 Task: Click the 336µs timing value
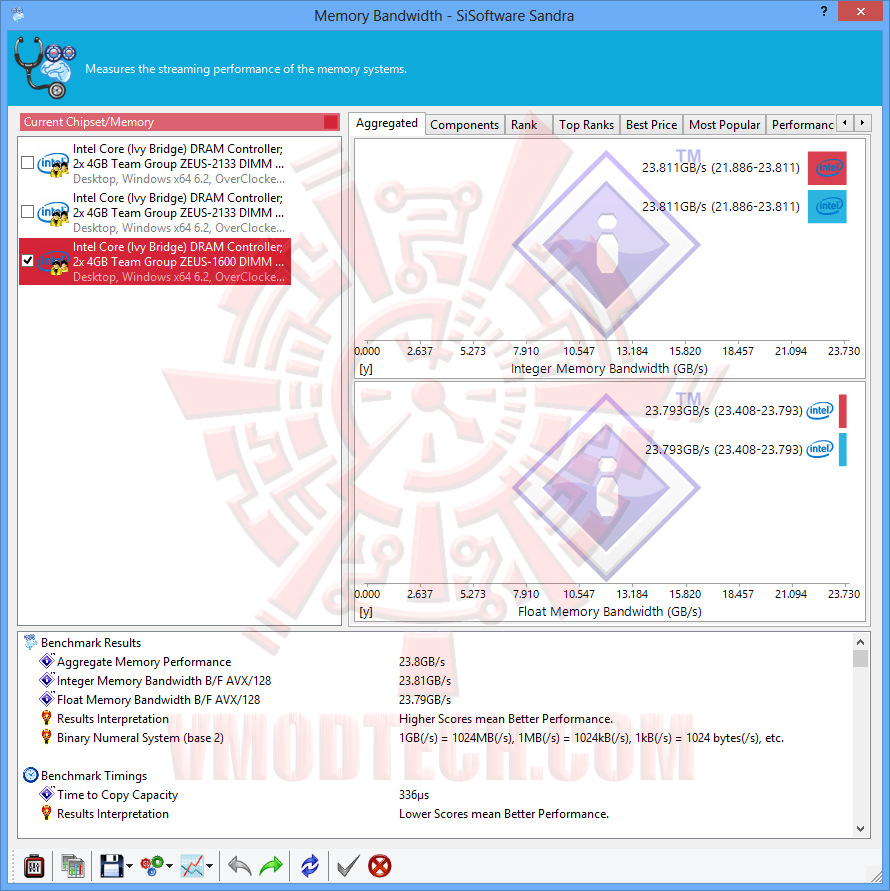(414, 794)
